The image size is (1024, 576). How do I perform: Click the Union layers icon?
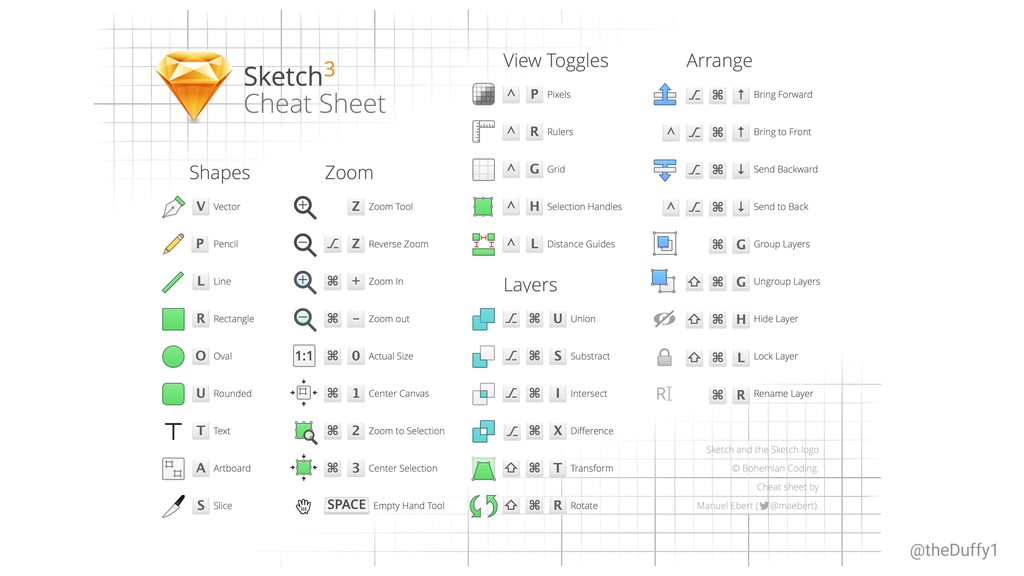483,319
